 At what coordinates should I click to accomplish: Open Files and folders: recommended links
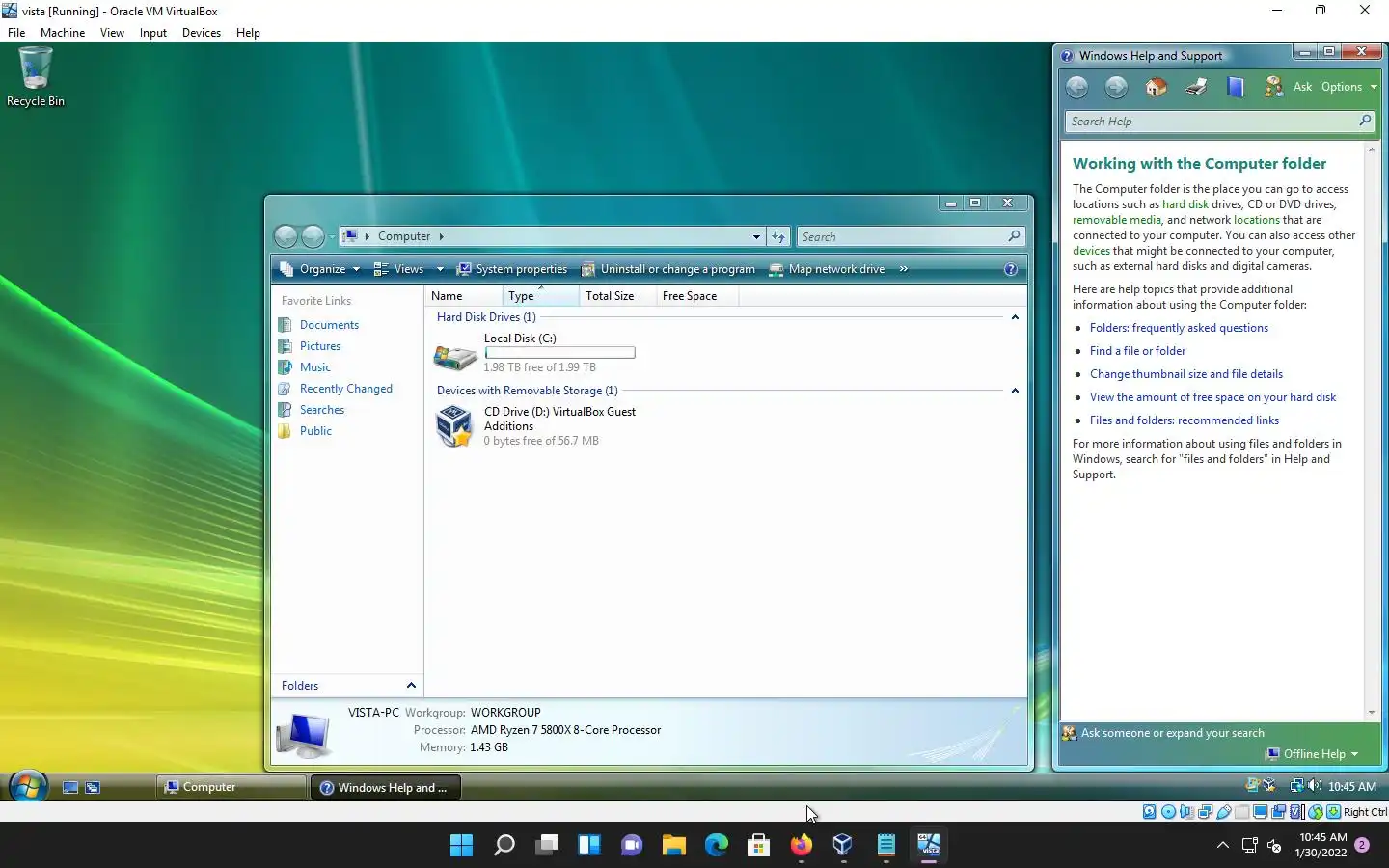[1185, 420]
